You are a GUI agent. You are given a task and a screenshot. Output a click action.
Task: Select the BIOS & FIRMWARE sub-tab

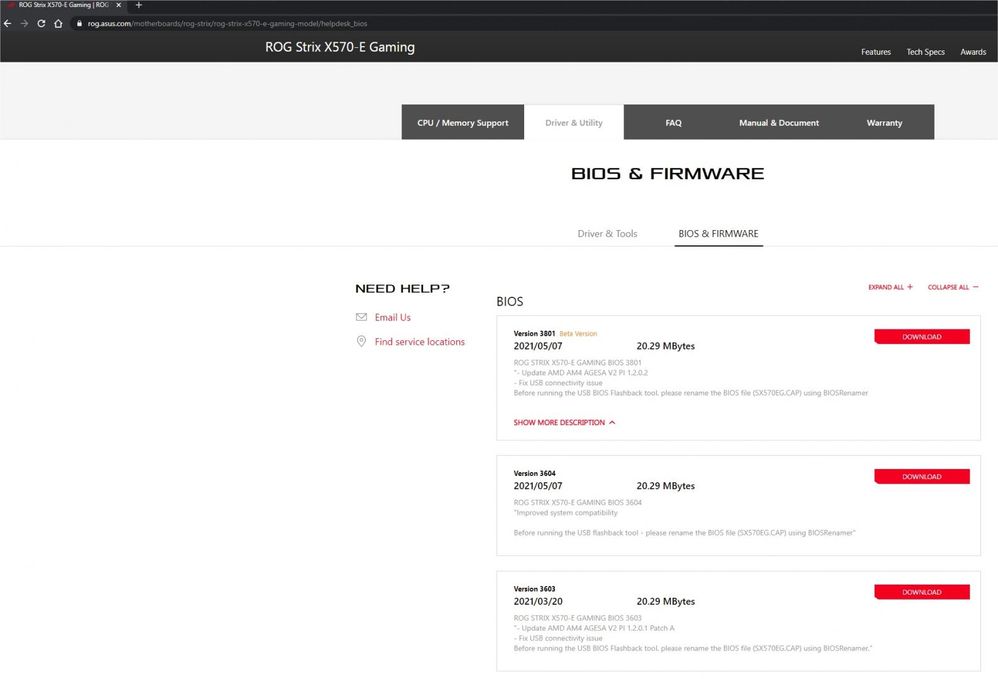pyautogui.click(x=719, y=234)
